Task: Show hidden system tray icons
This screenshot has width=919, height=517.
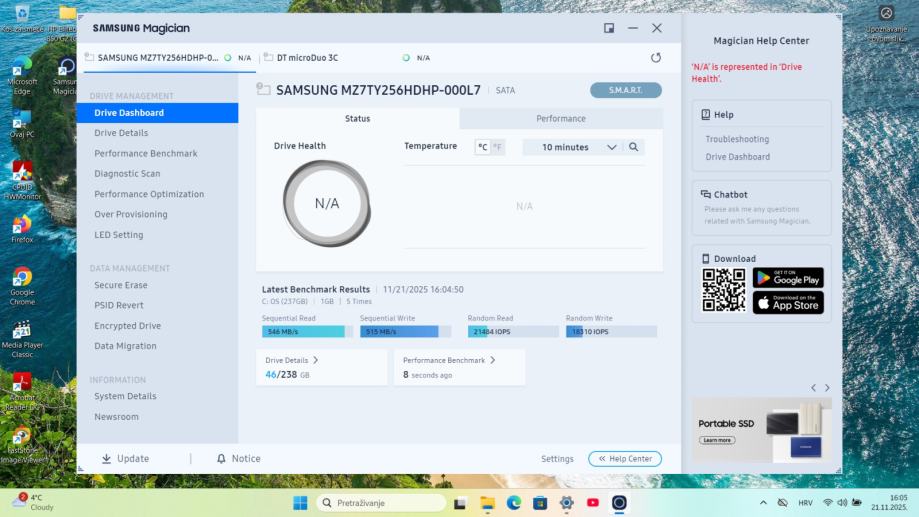Action: click(x=763, y=503)
